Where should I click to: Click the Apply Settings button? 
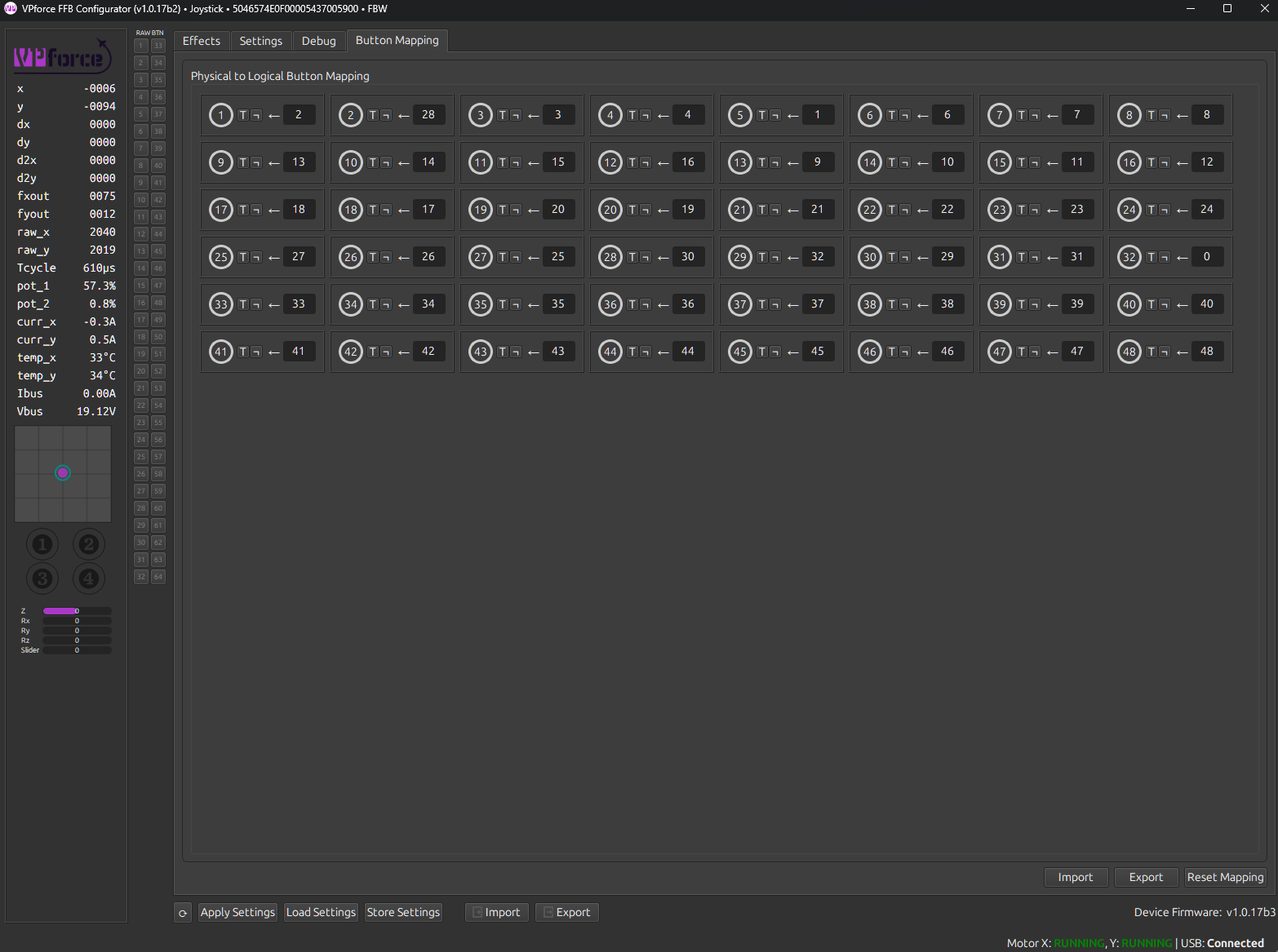pyautogui.click(x=237, y=912)
